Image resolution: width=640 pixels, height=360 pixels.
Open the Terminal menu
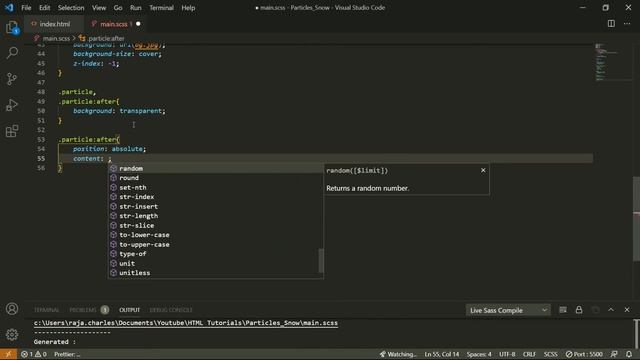161,8
